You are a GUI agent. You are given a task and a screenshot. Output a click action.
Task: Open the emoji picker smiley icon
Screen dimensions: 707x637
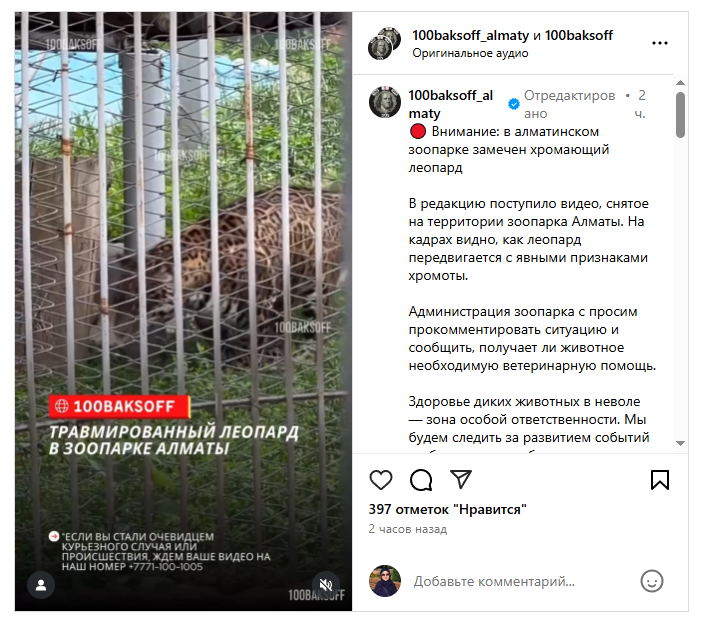(x=652, y=581)
